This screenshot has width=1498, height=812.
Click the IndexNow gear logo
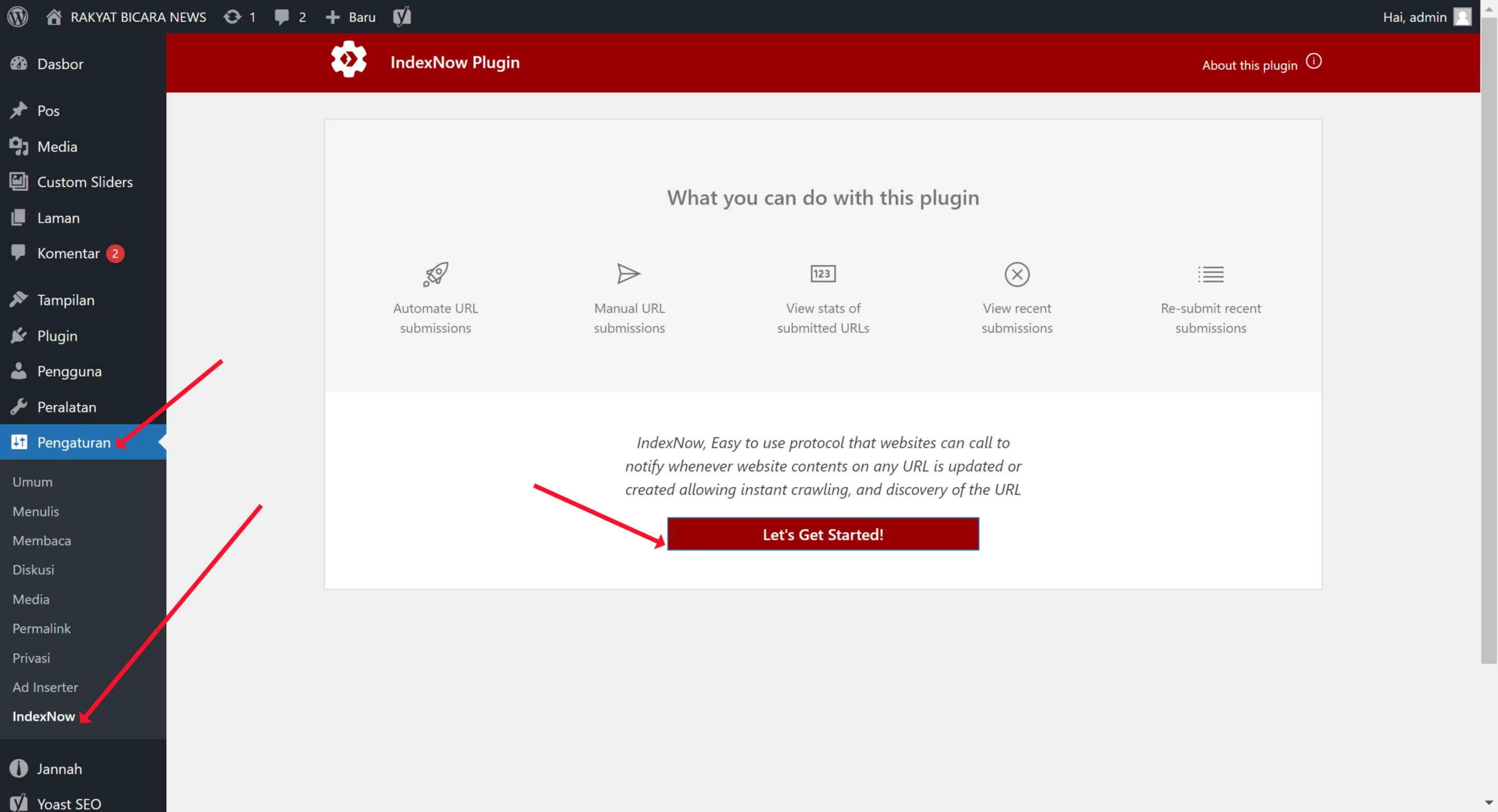point(348,59)
